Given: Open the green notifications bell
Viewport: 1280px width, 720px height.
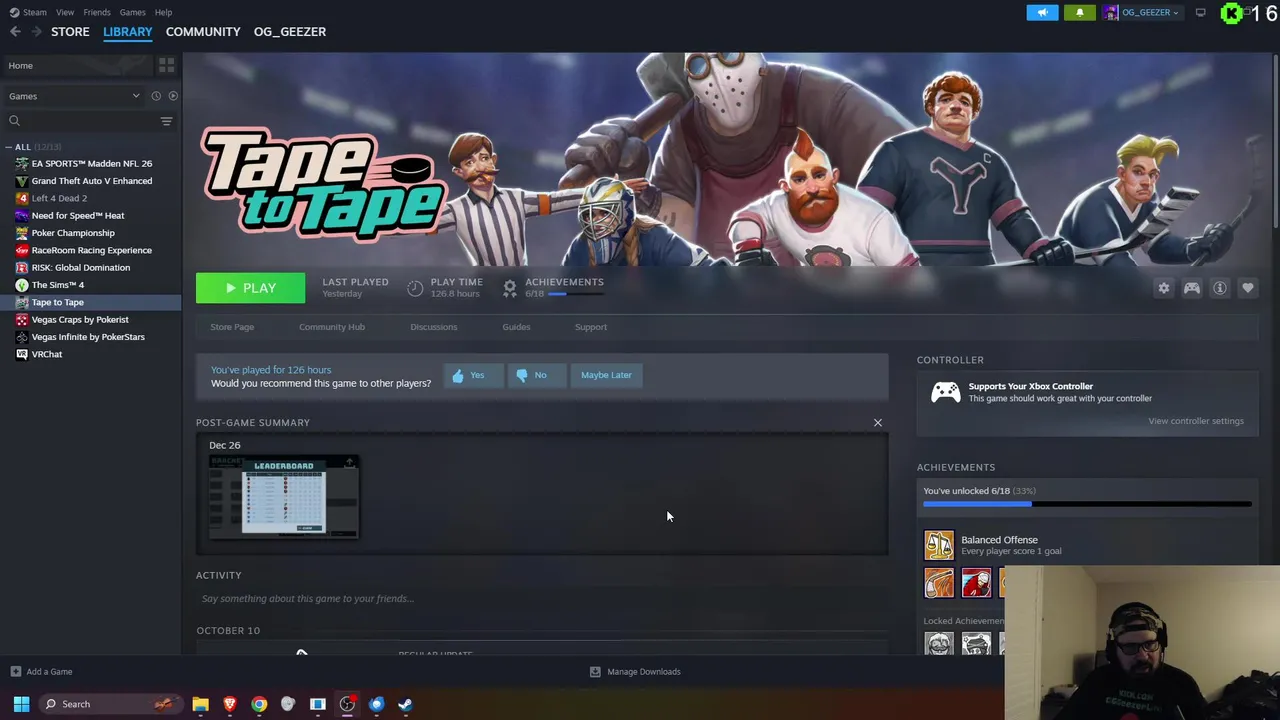Looking at the screenshot, I should click(1079, 12).
